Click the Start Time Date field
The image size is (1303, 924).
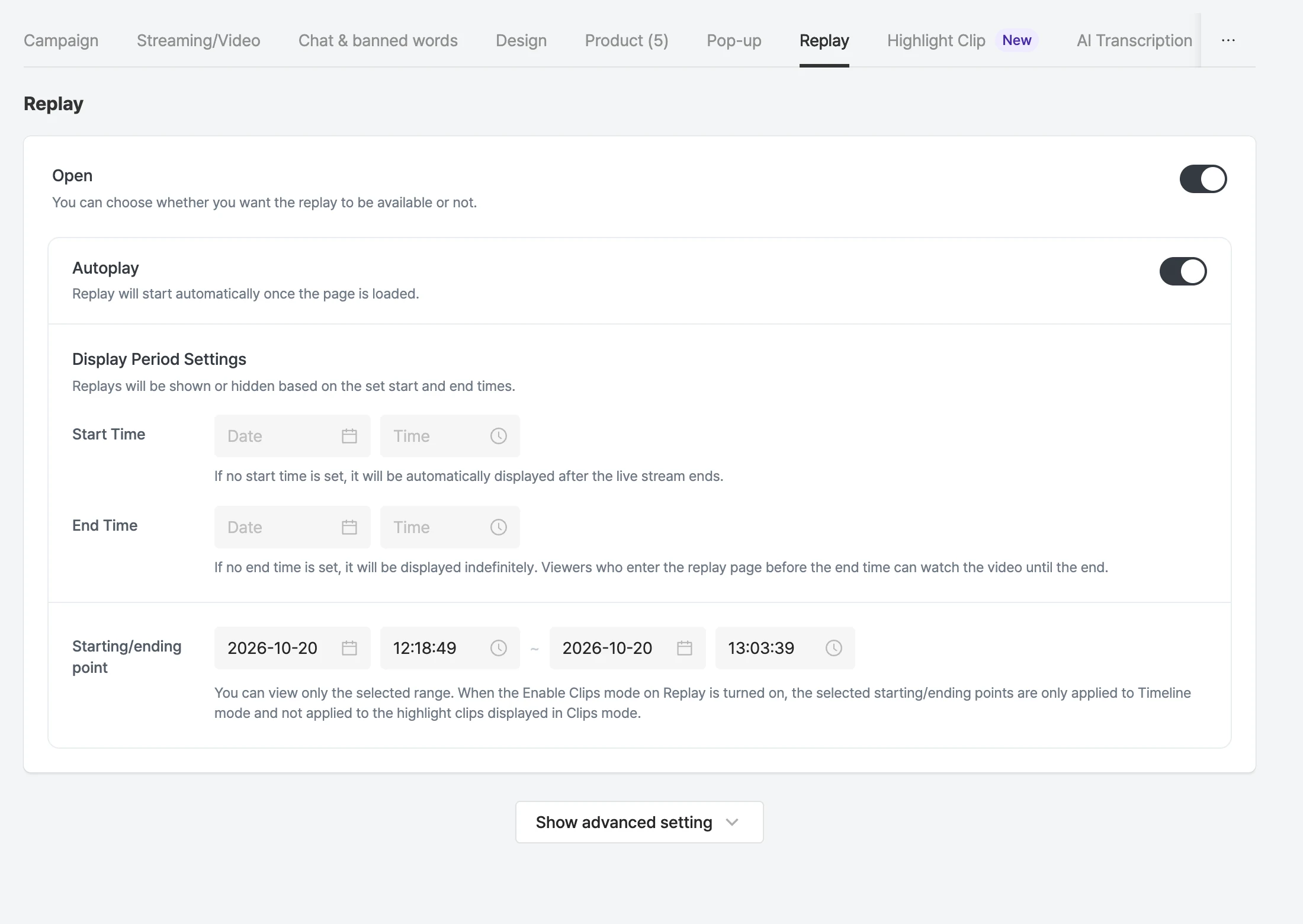pyautogui.click(x=293, y=436)
